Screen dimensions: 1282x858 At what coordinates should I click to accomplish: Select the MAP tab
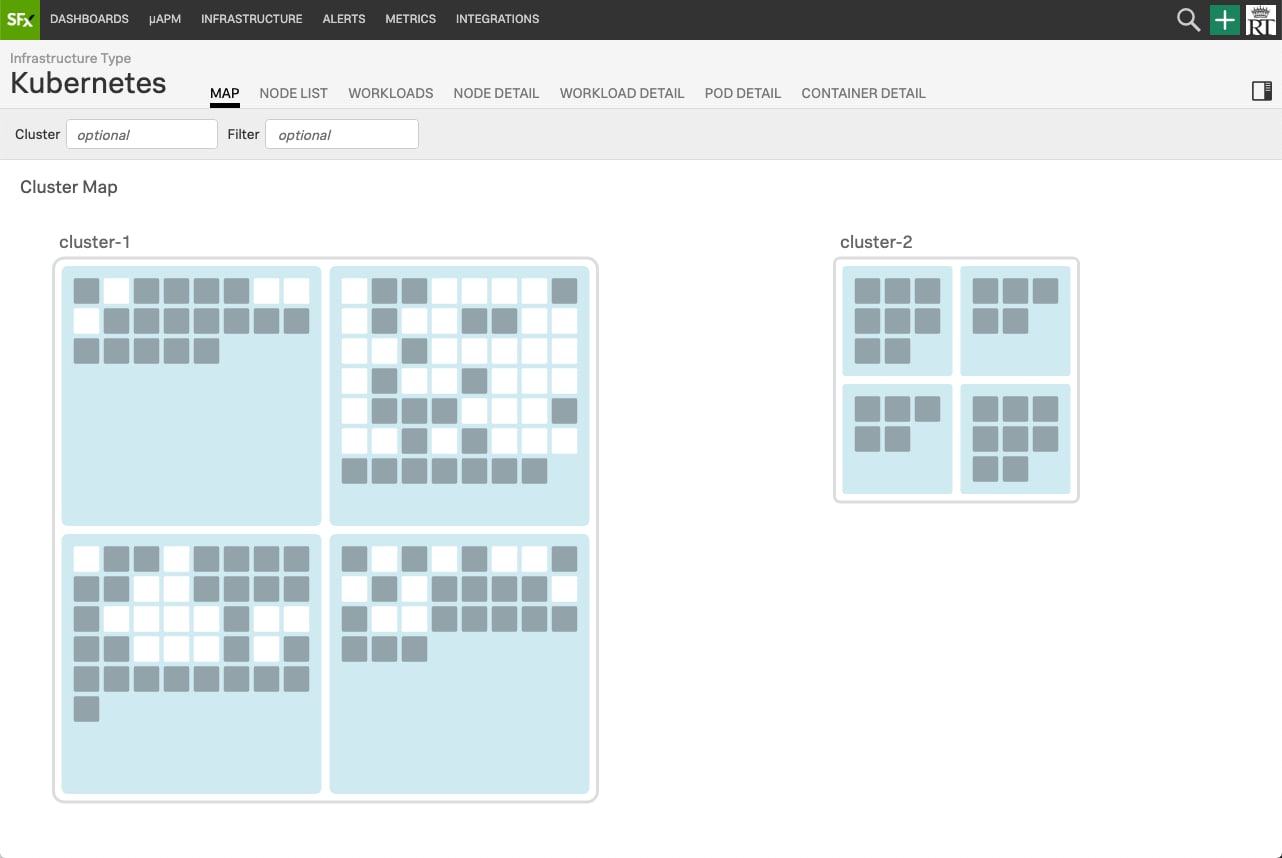pos(225,93)
